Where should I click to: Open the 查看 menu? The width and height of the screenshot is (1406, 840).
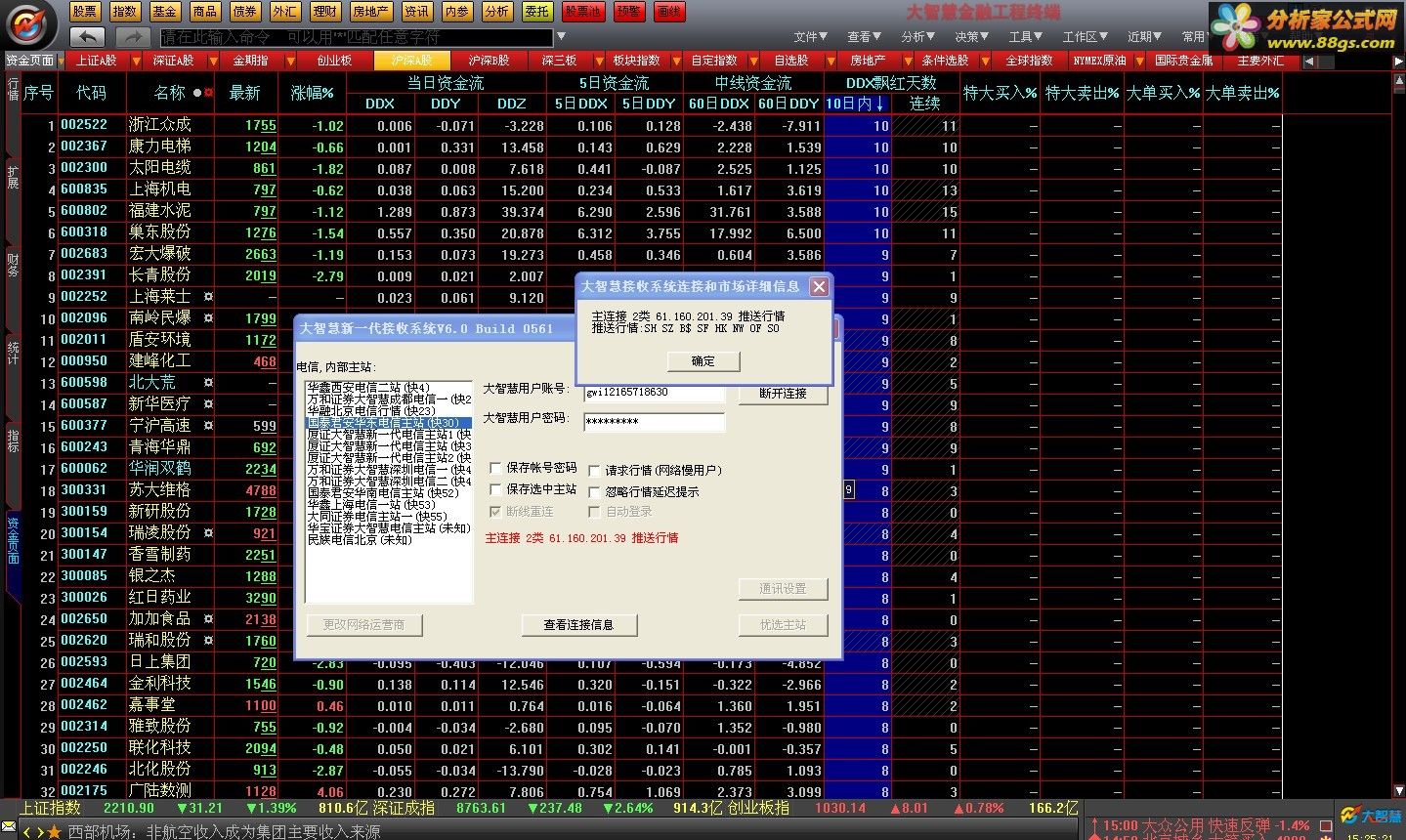[x=865, y=37]
